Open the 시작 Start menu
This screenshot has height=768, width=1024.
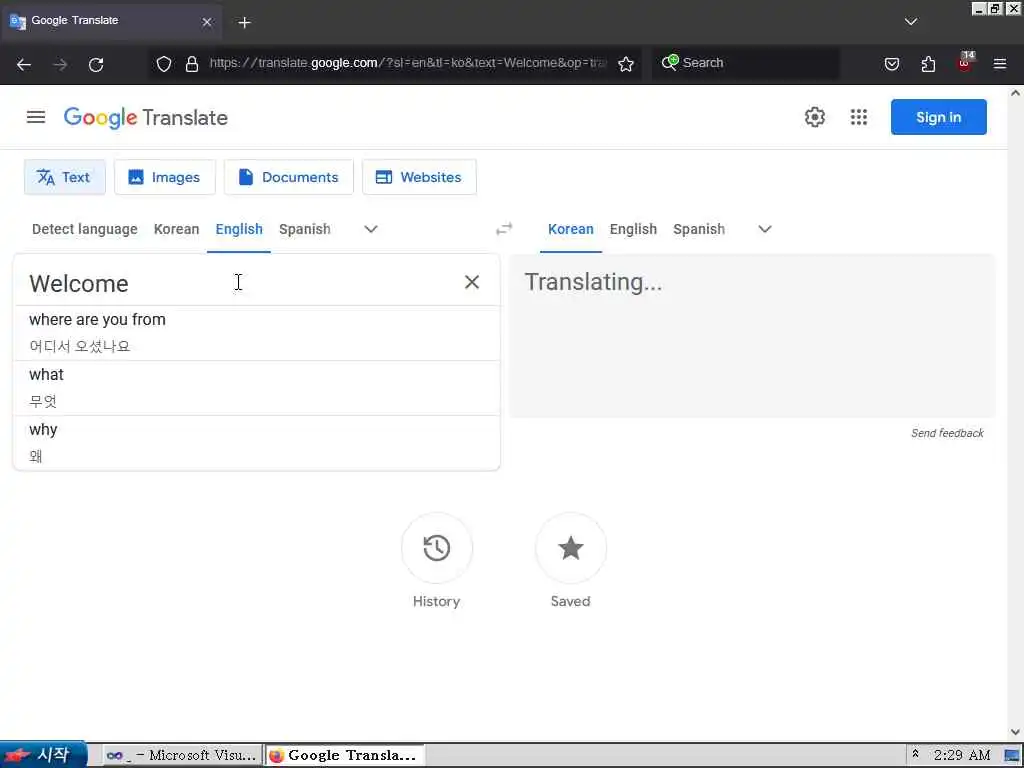43,755
